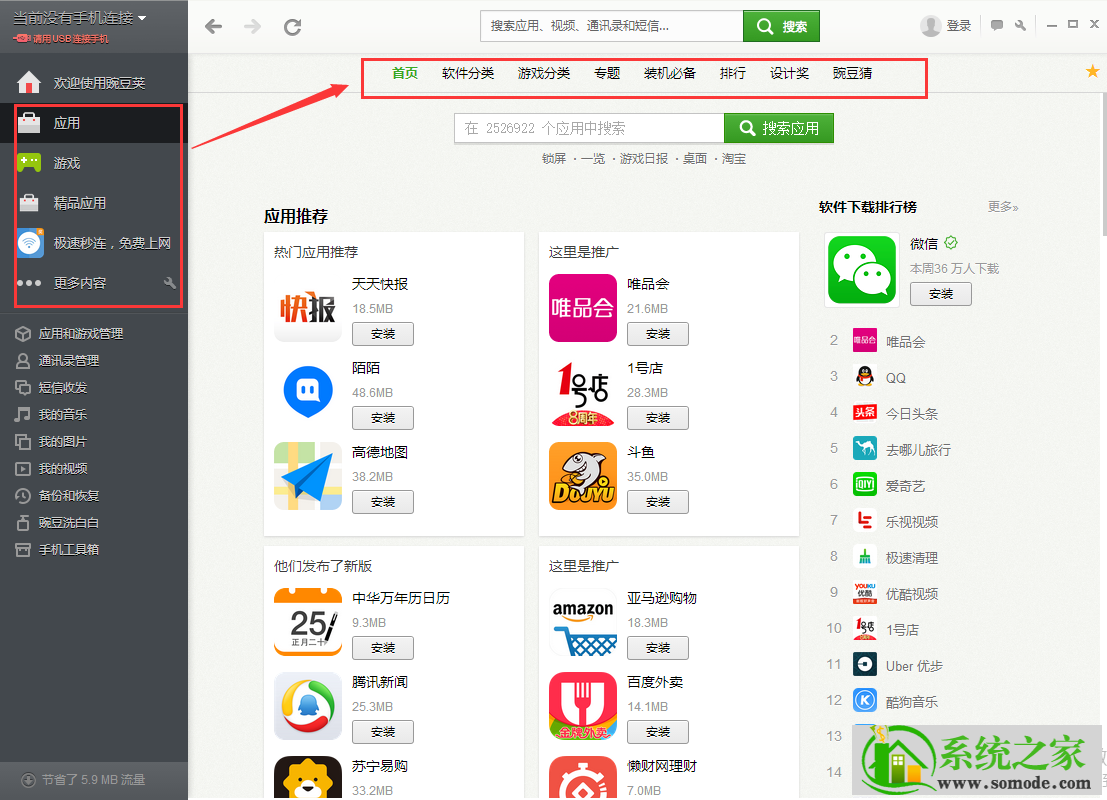Click the green 搜索 button at top
Viewport: 1107px width, 800px height.
coord(782,26)
